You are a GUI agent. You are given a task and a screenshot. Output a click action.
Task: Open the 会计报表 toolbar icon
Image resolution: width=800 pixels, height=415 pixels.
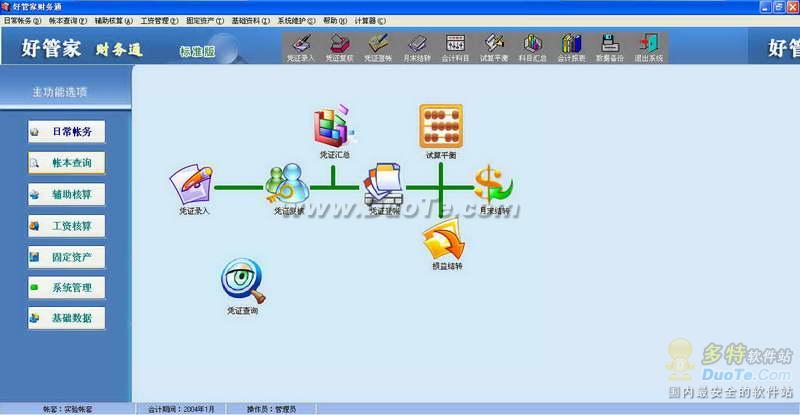coord(571,48)
